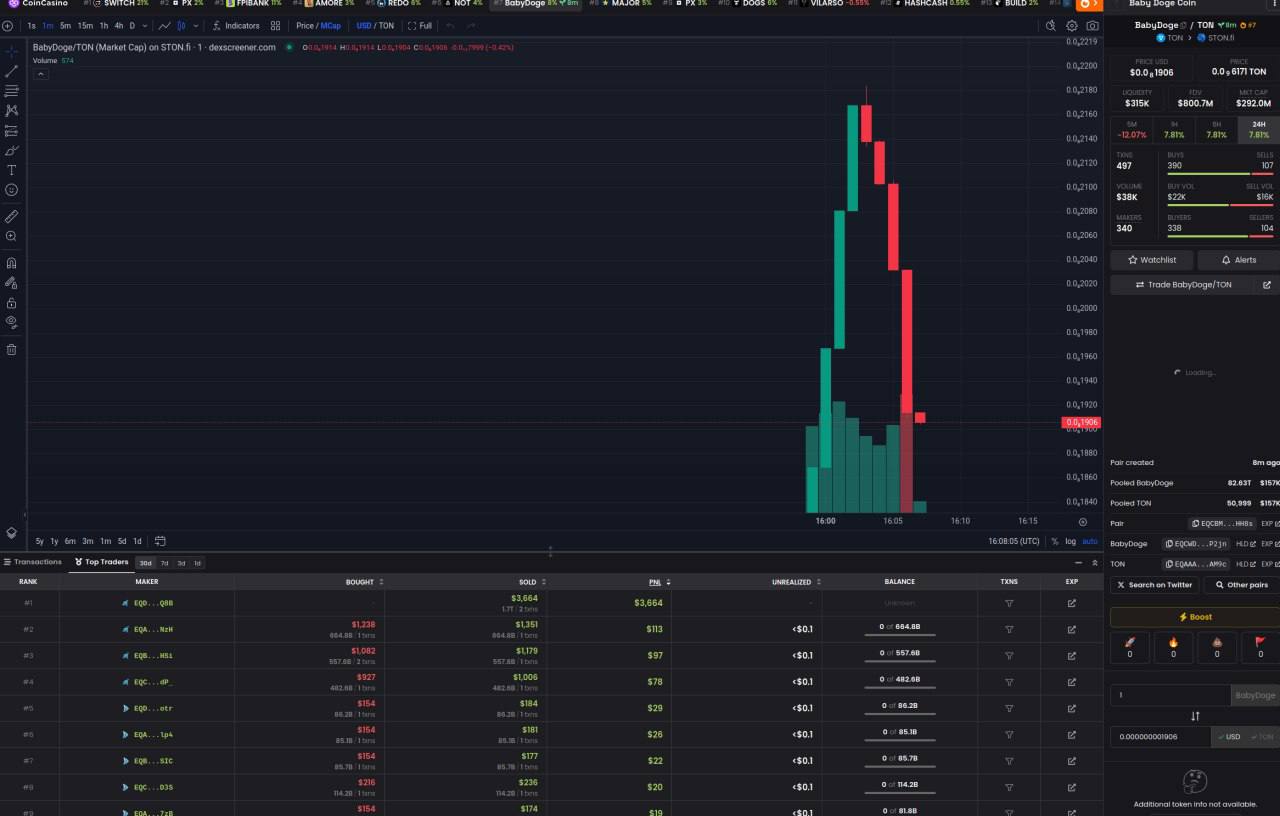The width and height of the screenshot is (1280, 816).
Task: Open Other pairs search
Action: click(x=1242, y=585)
